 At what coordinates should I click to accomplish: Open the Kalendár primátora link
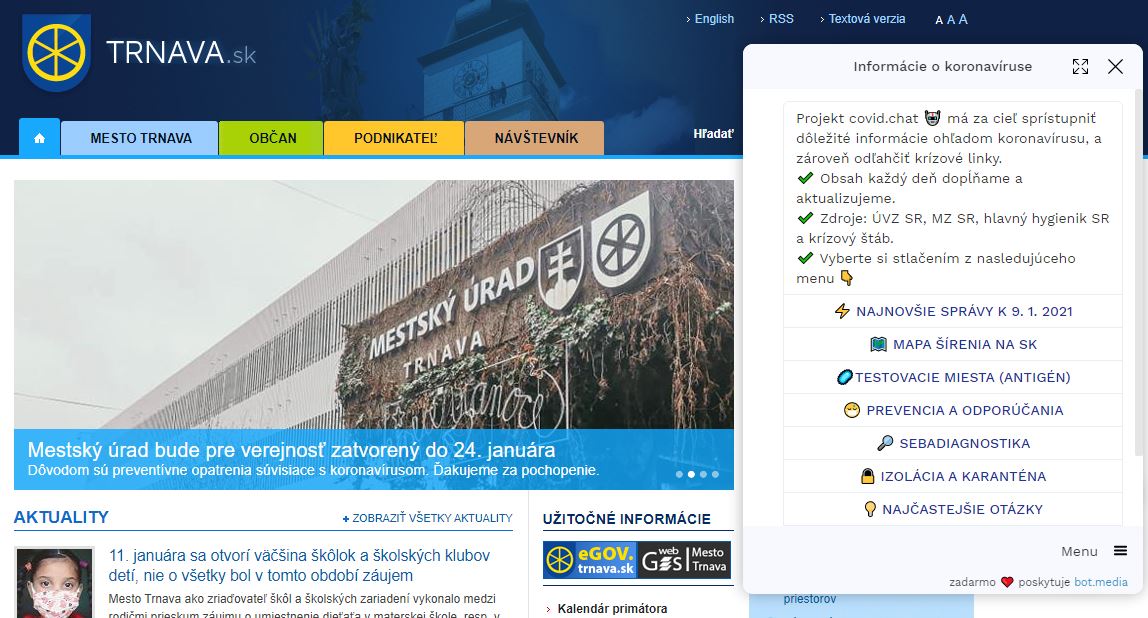pyautogui.click(x=611, y=608)
